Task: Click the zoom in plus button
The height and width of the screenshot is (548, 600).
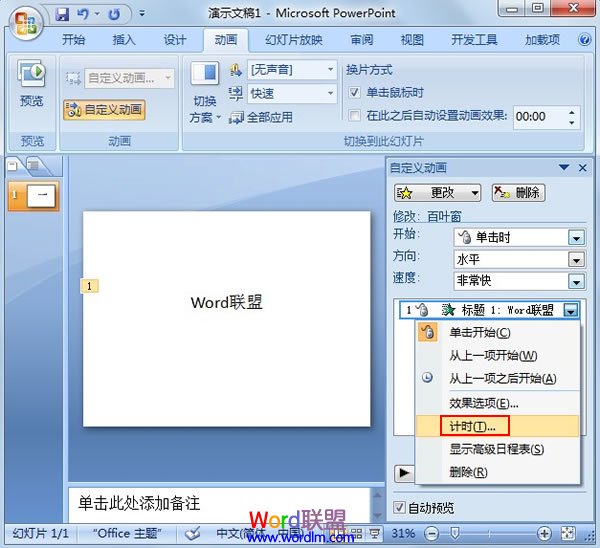Action: coord(544,533)
